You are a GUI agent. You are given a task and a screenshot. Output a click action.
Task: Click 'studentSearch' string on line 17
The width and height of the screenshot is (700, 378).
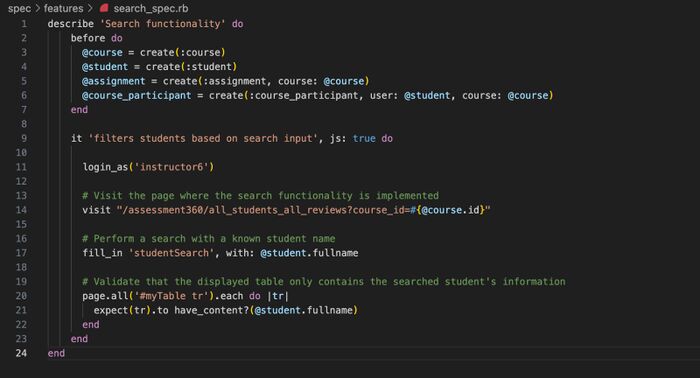pyautogui.click(x=171, y=253)
